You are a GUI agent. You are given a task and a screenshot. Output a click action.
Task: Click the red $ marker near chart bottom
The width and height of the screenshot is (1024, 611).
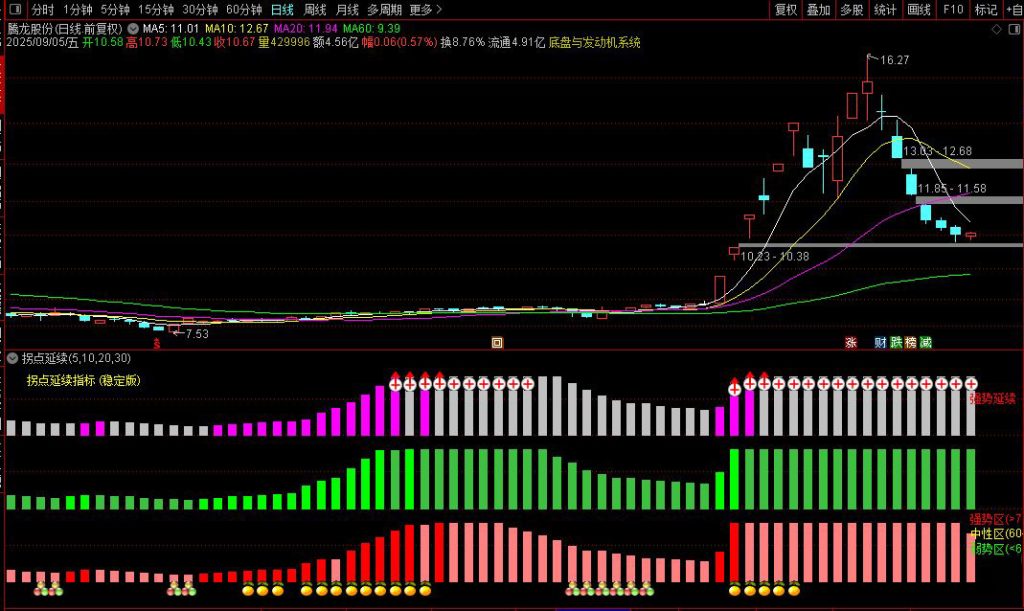(x=156, y=342)
